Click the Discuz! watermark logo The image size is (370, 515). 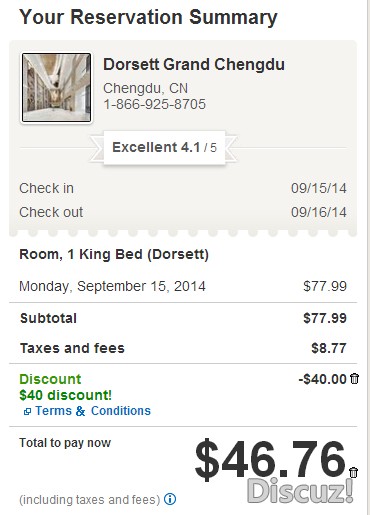click(300, 491)
